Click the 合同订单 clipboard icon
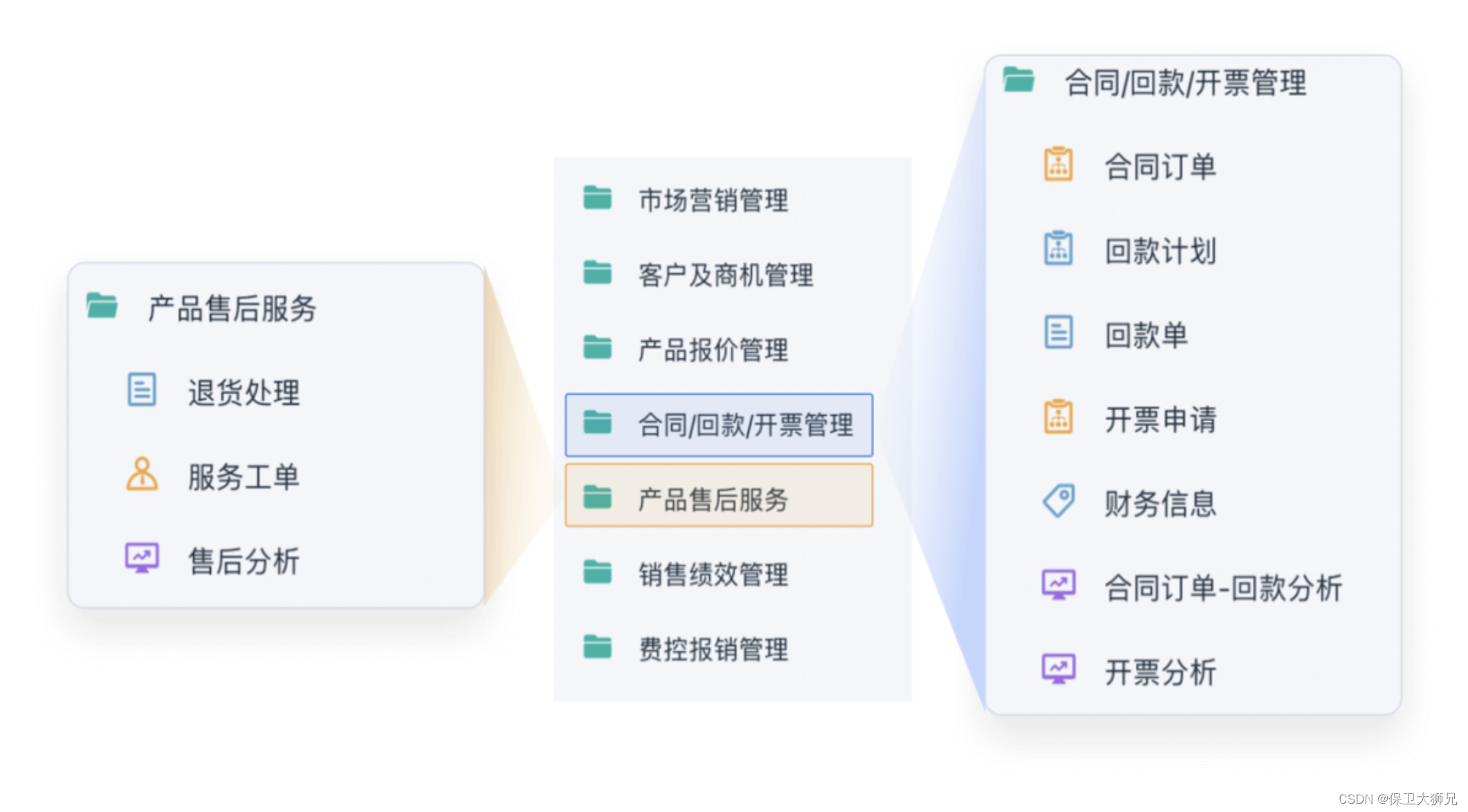Image resolution: width=1468 pixels, height=812 pixels. click(x=1057, y=163)
